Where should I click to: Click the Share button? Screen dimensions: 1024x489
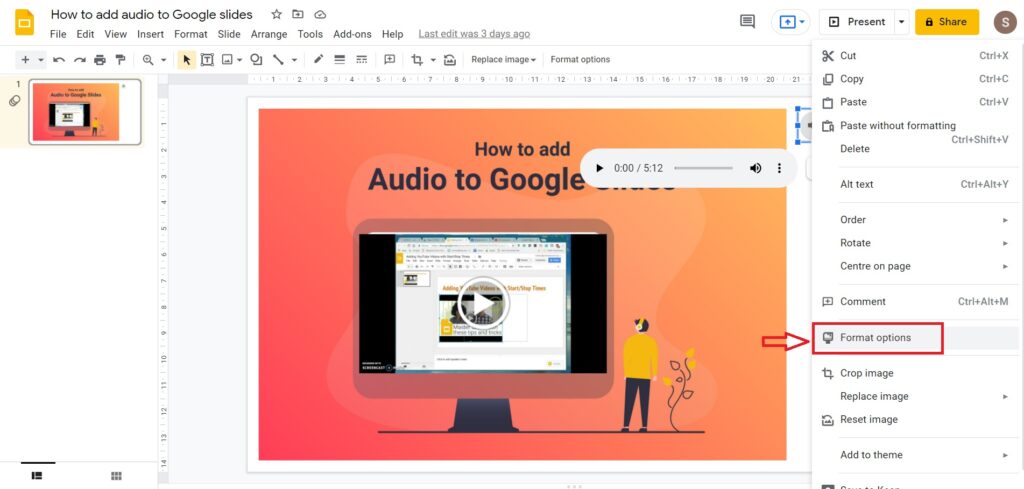[946, 22]
